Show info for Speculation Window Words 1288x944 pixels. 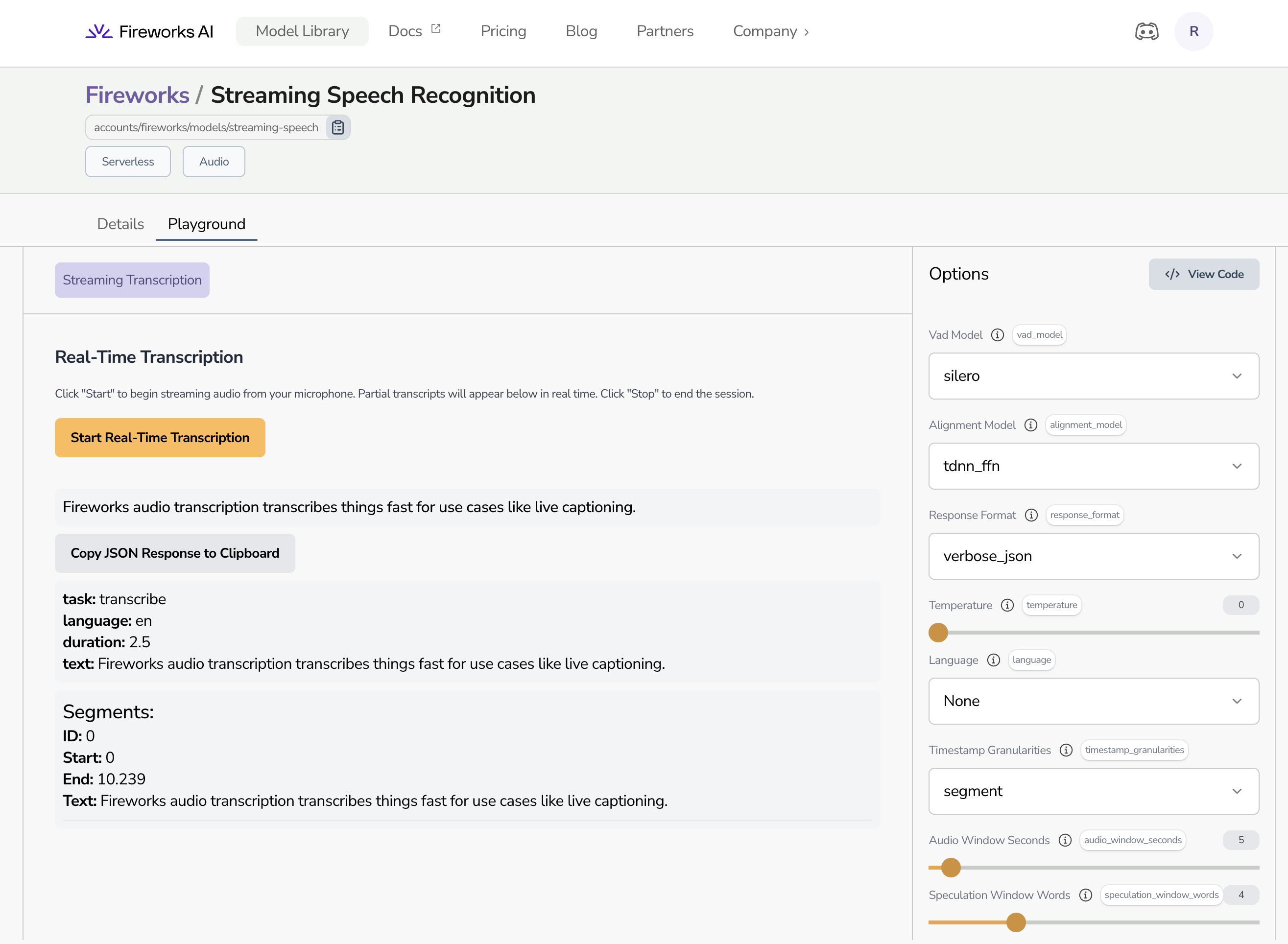(x=1085, y=895)
